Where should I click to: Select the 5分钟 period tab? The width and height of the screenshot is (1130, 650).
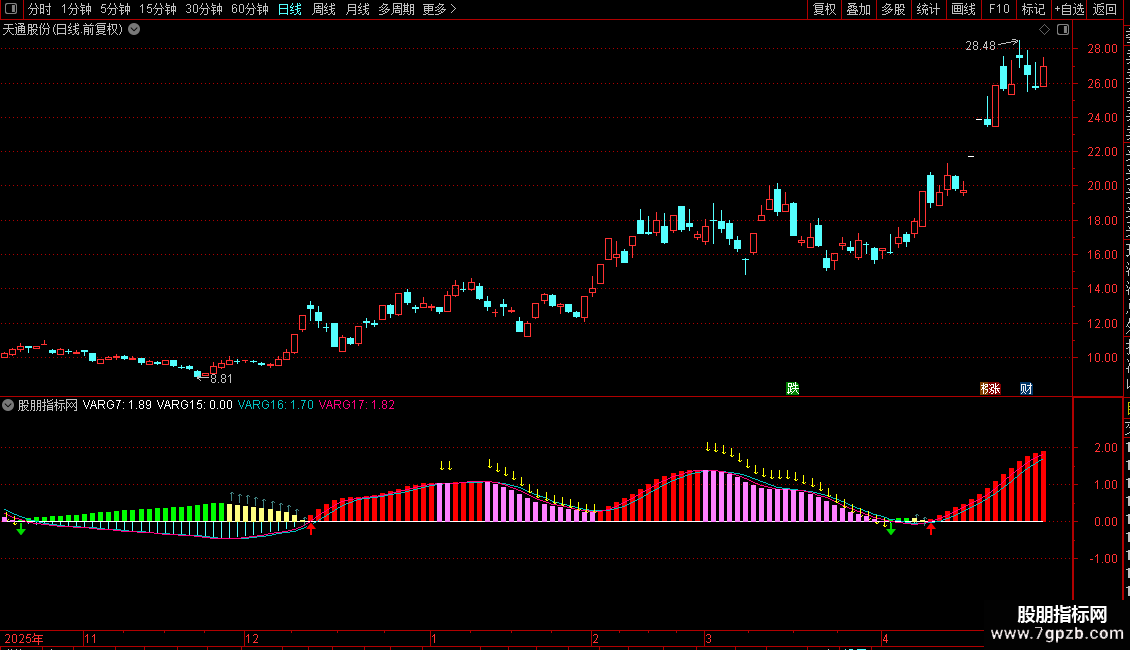tap(115, 9)
